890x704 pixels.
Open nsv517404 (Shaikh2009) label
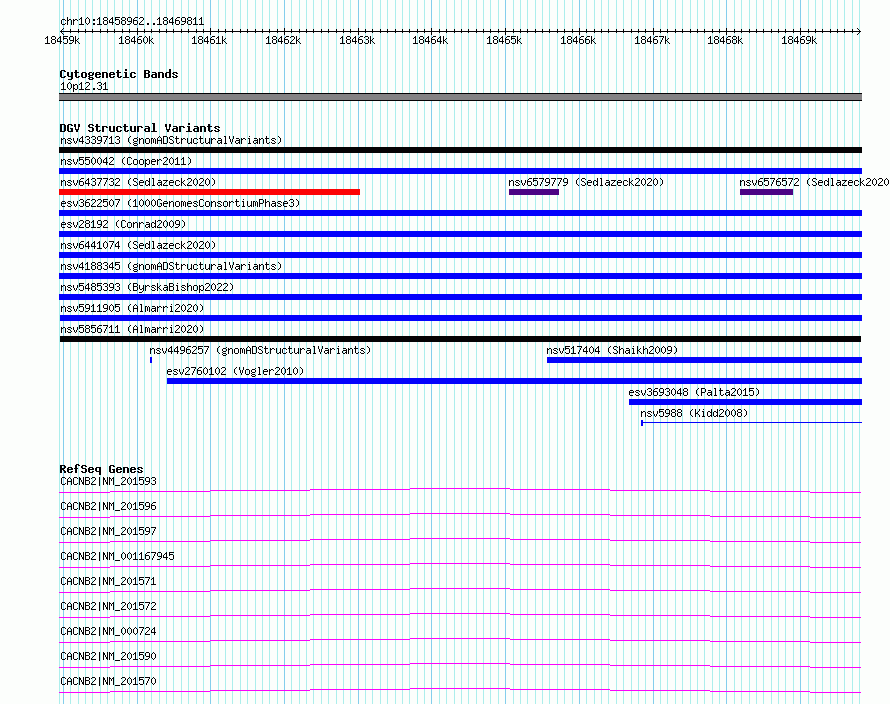(x=612, y=350)
